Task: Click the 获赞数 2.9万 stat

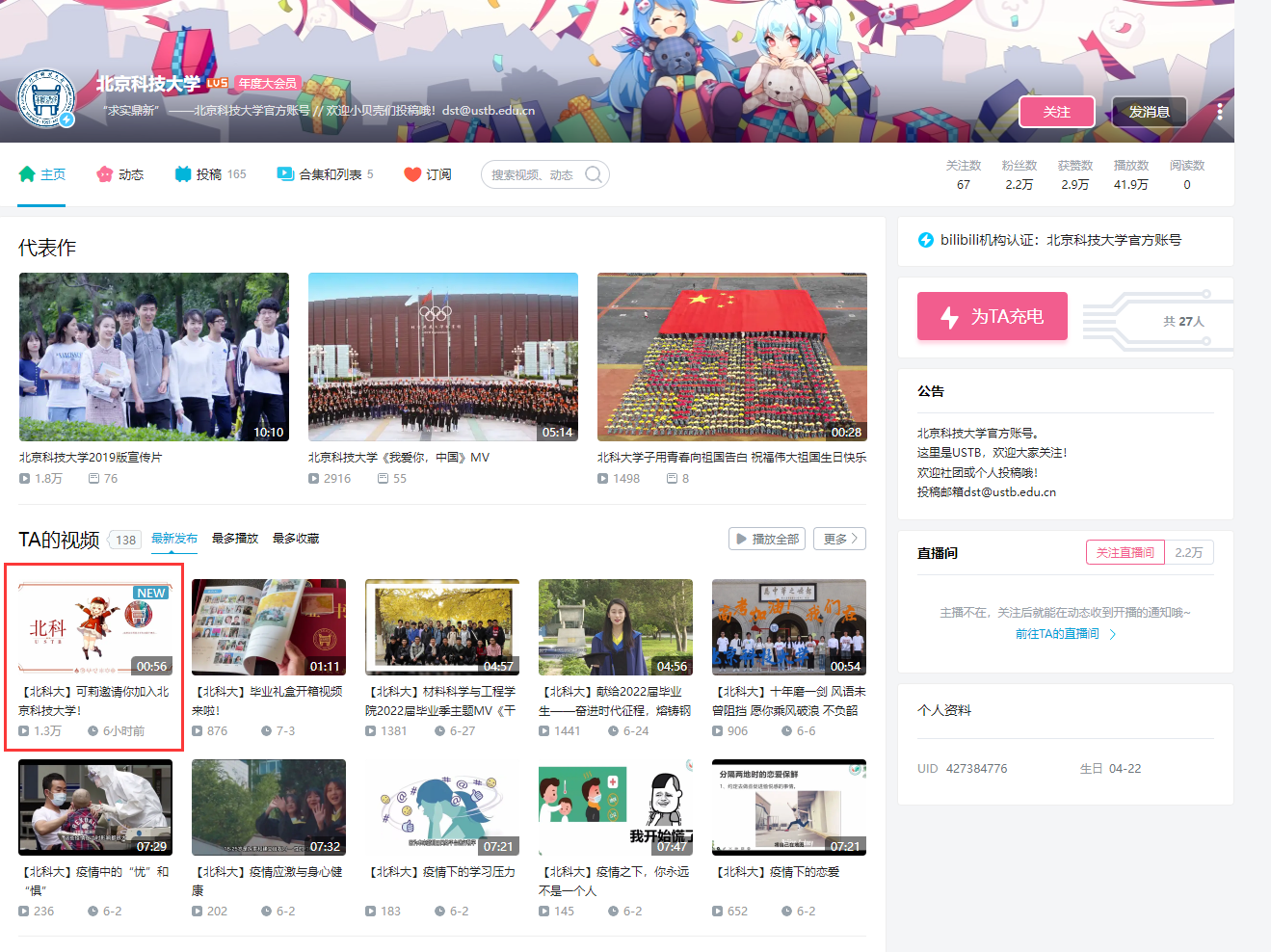Action: point(1075,174)
